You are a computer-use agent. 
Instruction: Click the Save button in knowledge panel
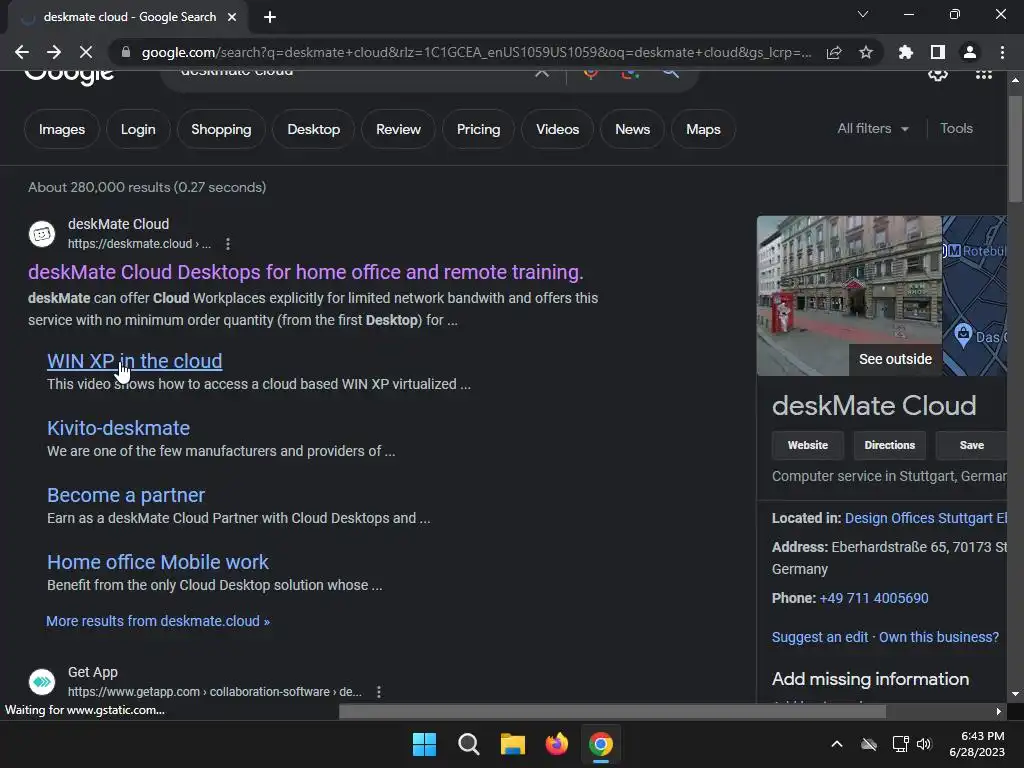pos(971,445)
